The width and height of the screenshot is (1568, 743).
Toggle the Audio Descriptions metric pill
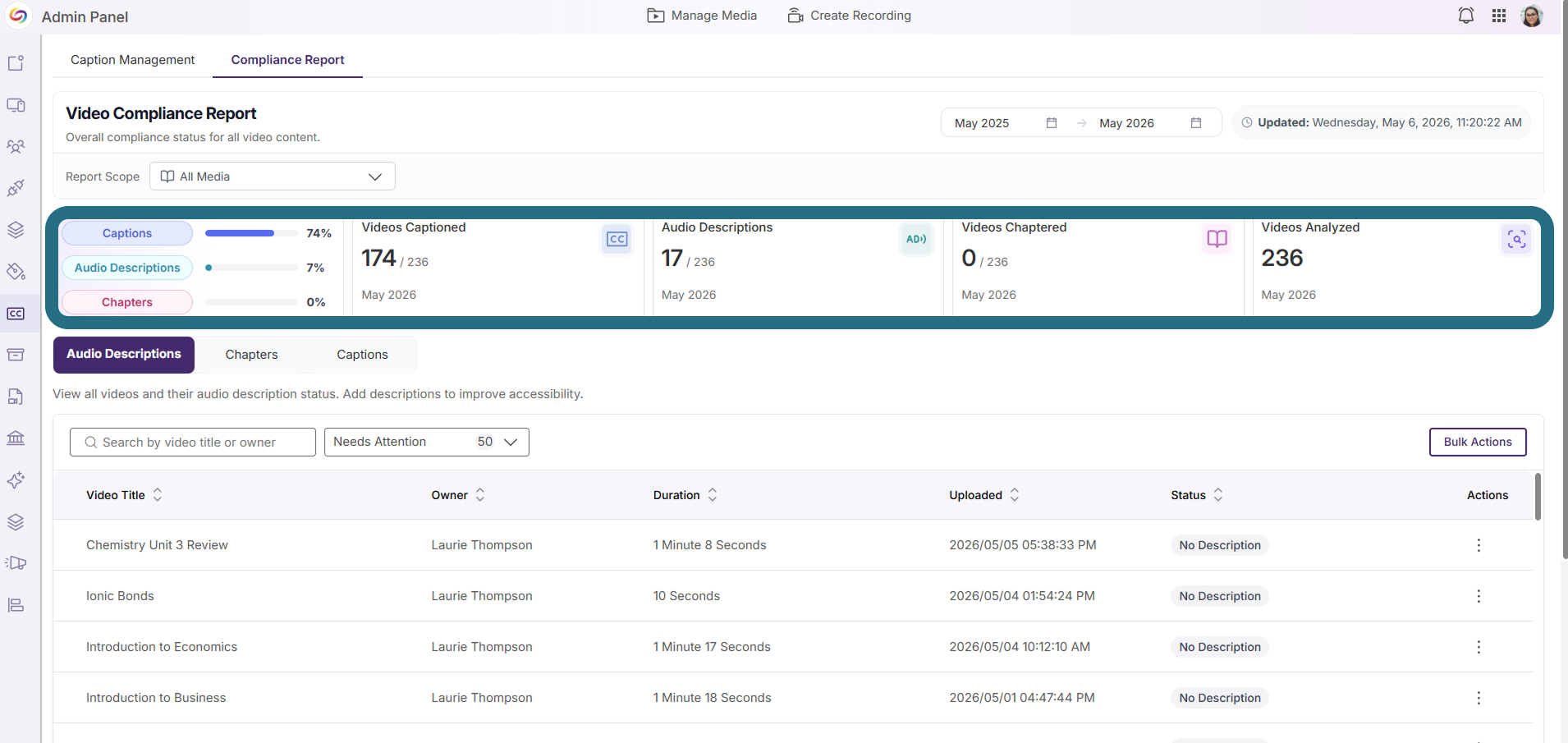(x=127, y=268)
